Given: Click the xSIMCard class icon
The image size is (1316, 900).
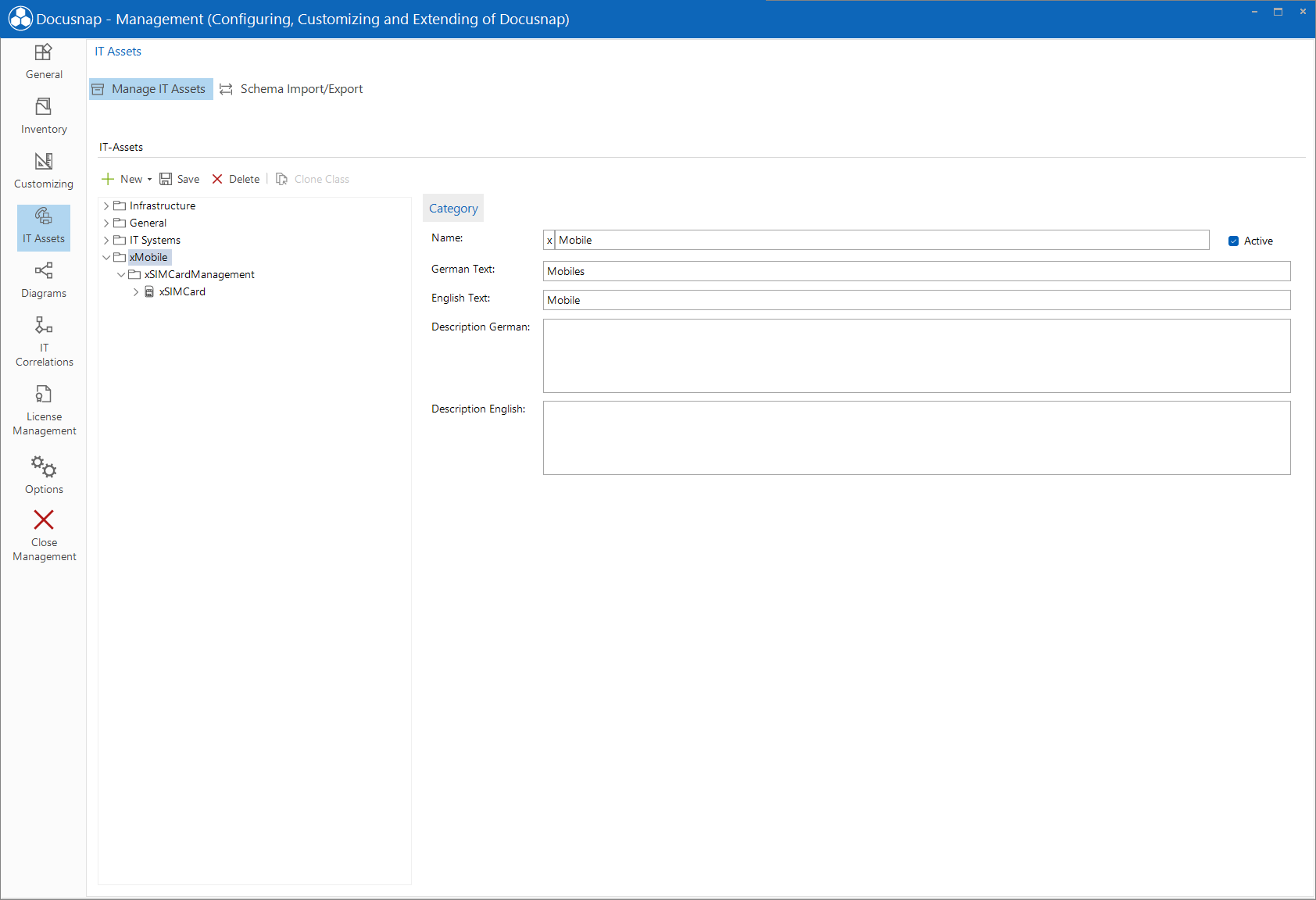Looking at the screenshot, I should 149,291.
